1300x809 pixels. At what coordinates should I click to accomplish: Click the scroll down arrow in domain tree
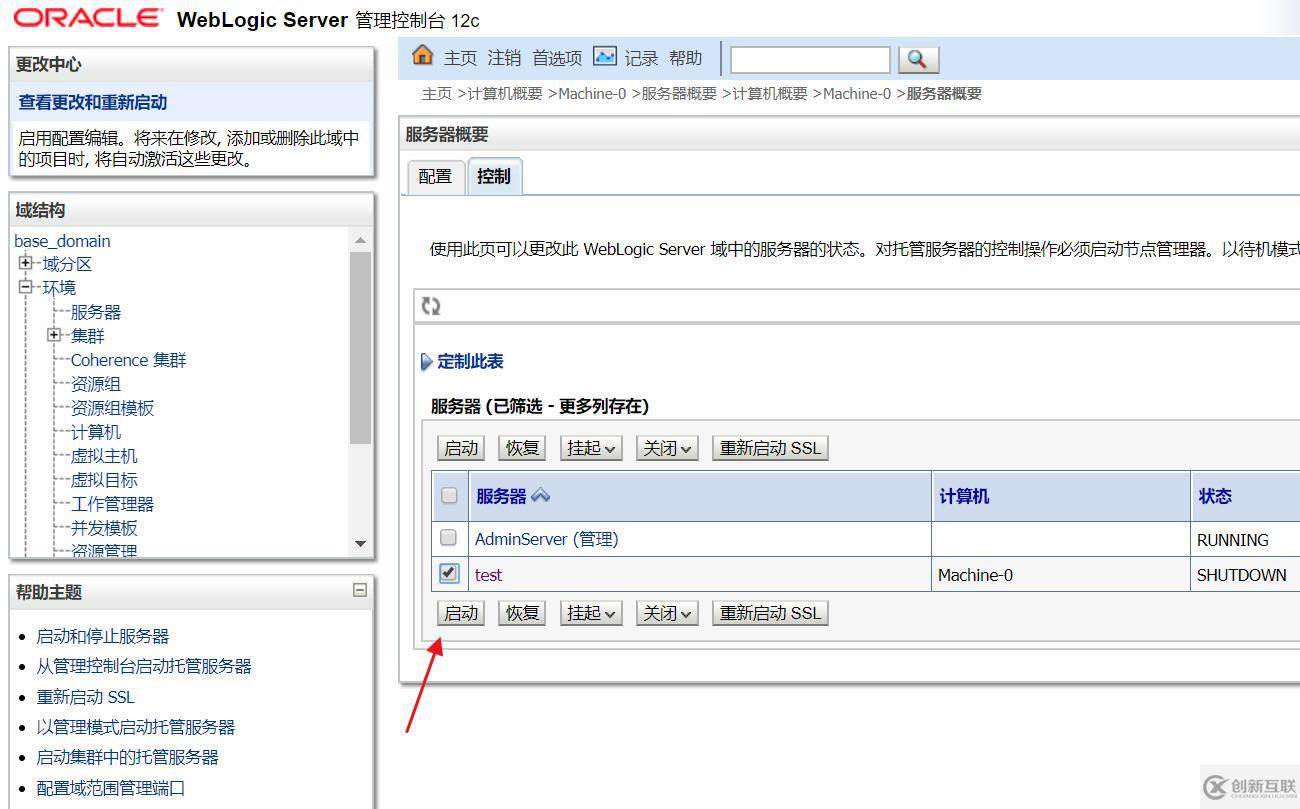(360, 543)
